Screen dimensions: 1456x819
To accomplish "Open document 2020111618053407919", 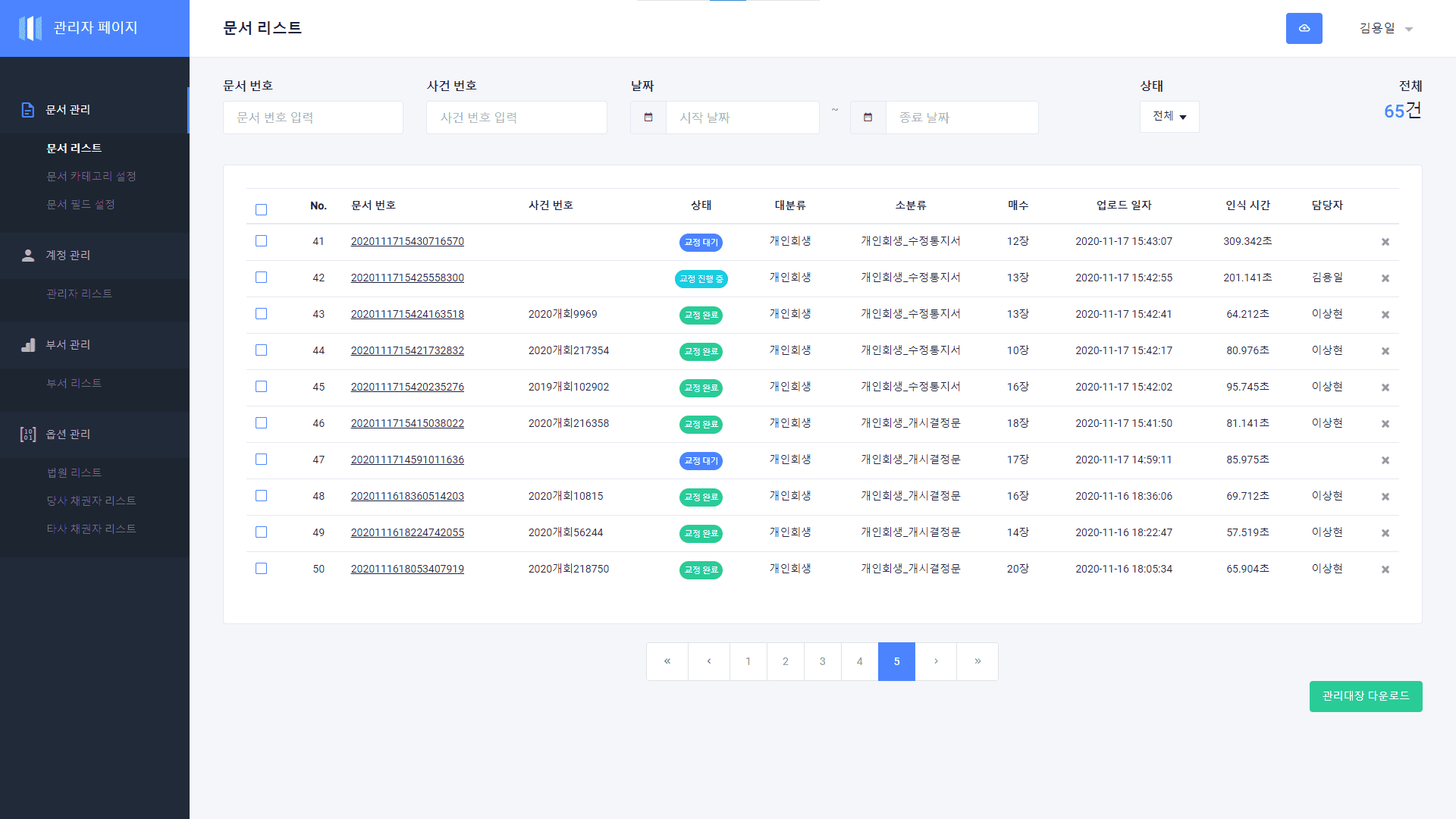I will coord(407,570).
